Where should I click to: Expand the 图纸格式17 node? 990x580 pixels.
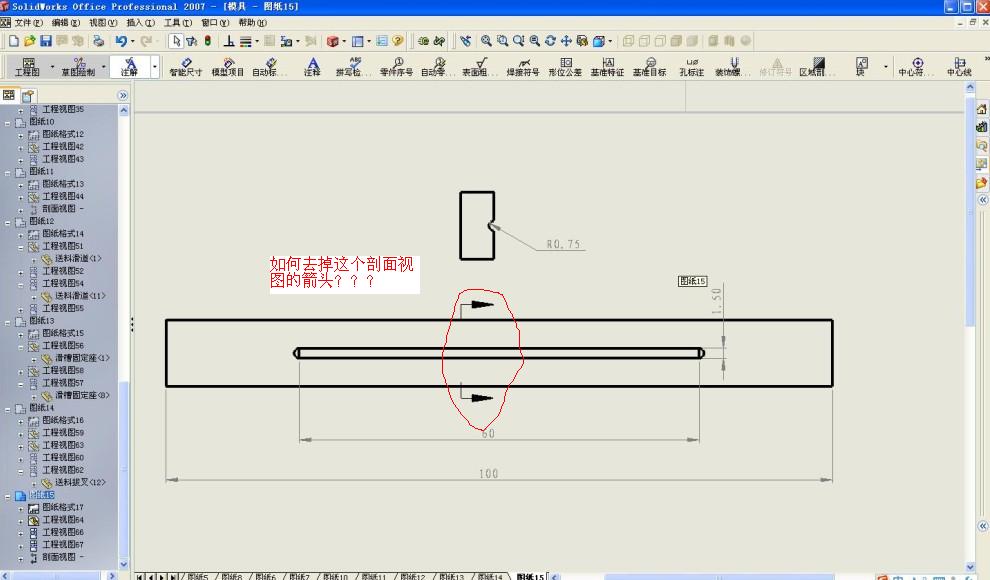coord(20,508)
